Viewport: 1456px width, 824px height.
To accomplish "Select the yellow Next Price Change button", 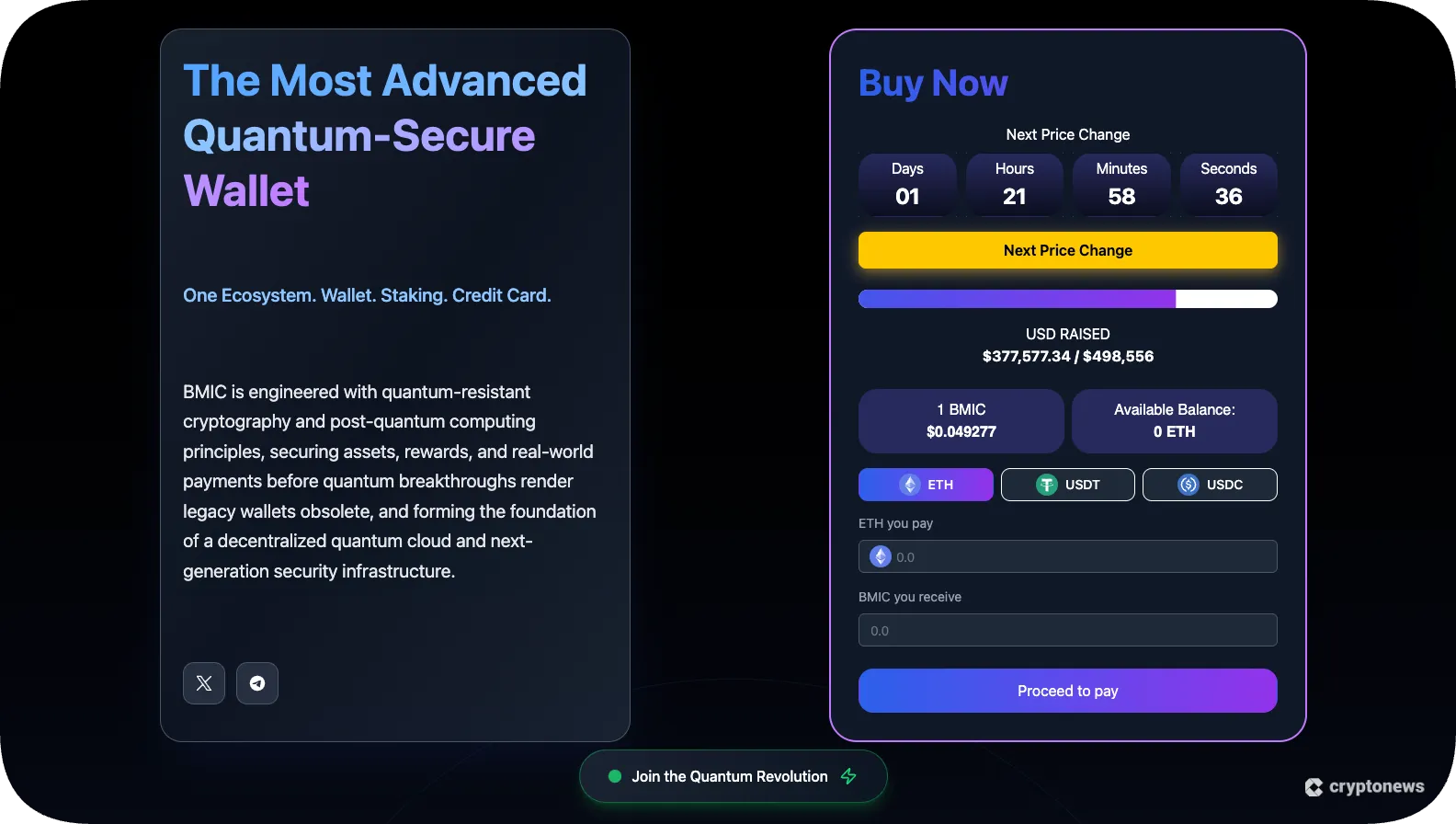I will [x=1066, y=250].
